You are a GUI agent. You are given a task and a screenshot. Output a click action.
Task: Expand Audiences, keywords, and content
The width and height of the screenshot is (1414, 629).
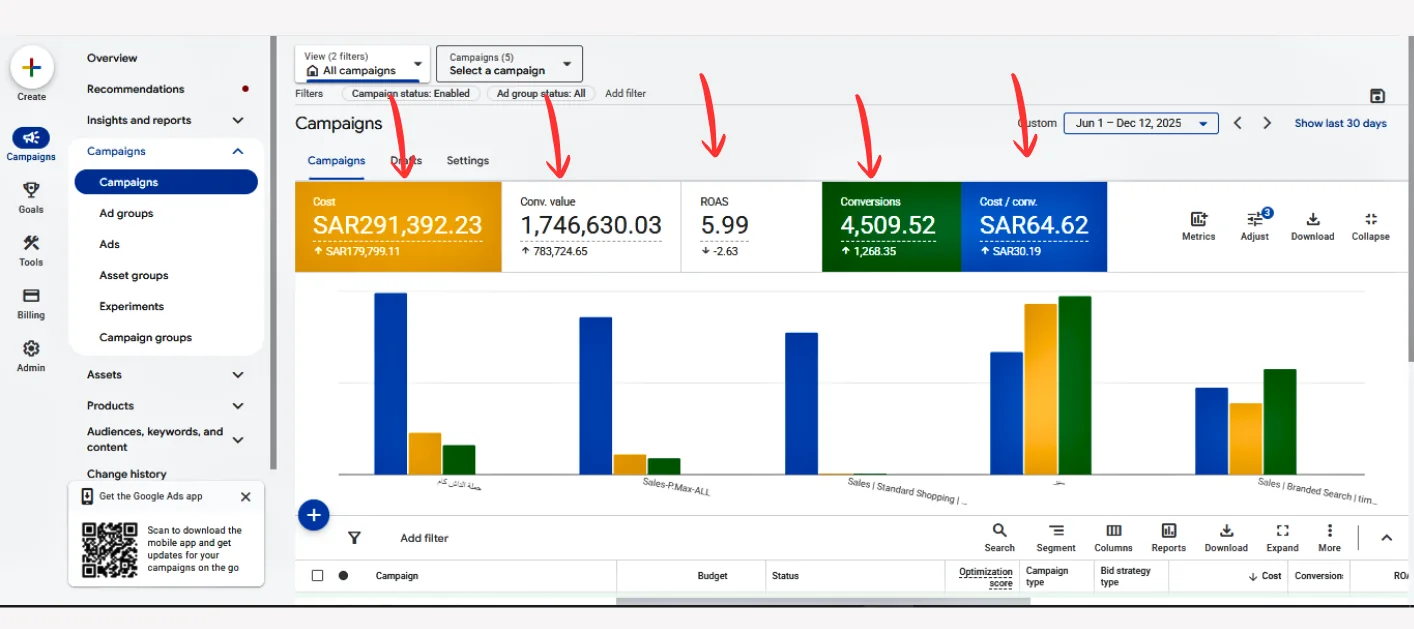click(238, 440)
